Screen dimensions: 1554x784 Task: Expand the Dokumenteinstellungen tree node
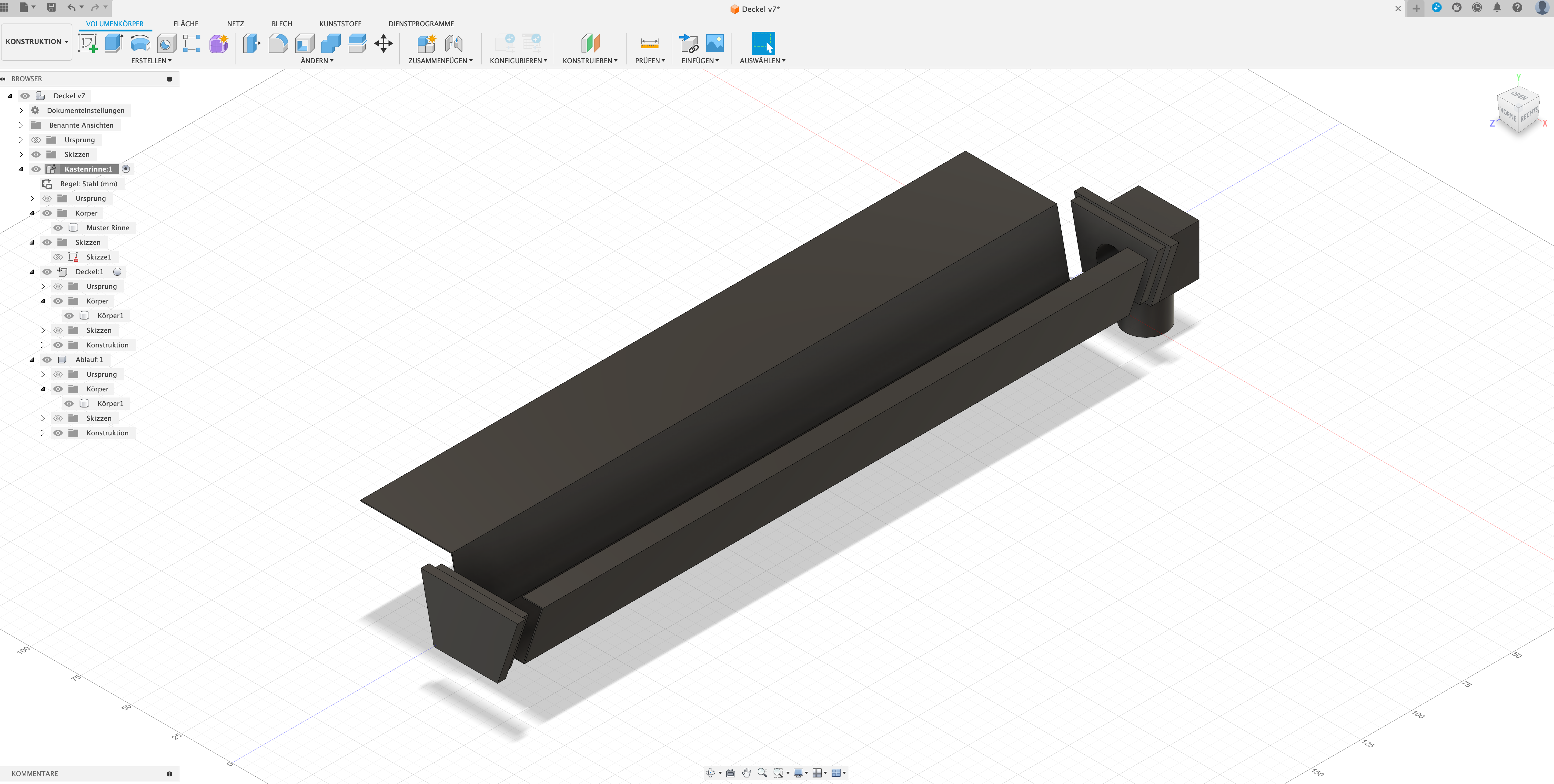[x=20, y=110]
